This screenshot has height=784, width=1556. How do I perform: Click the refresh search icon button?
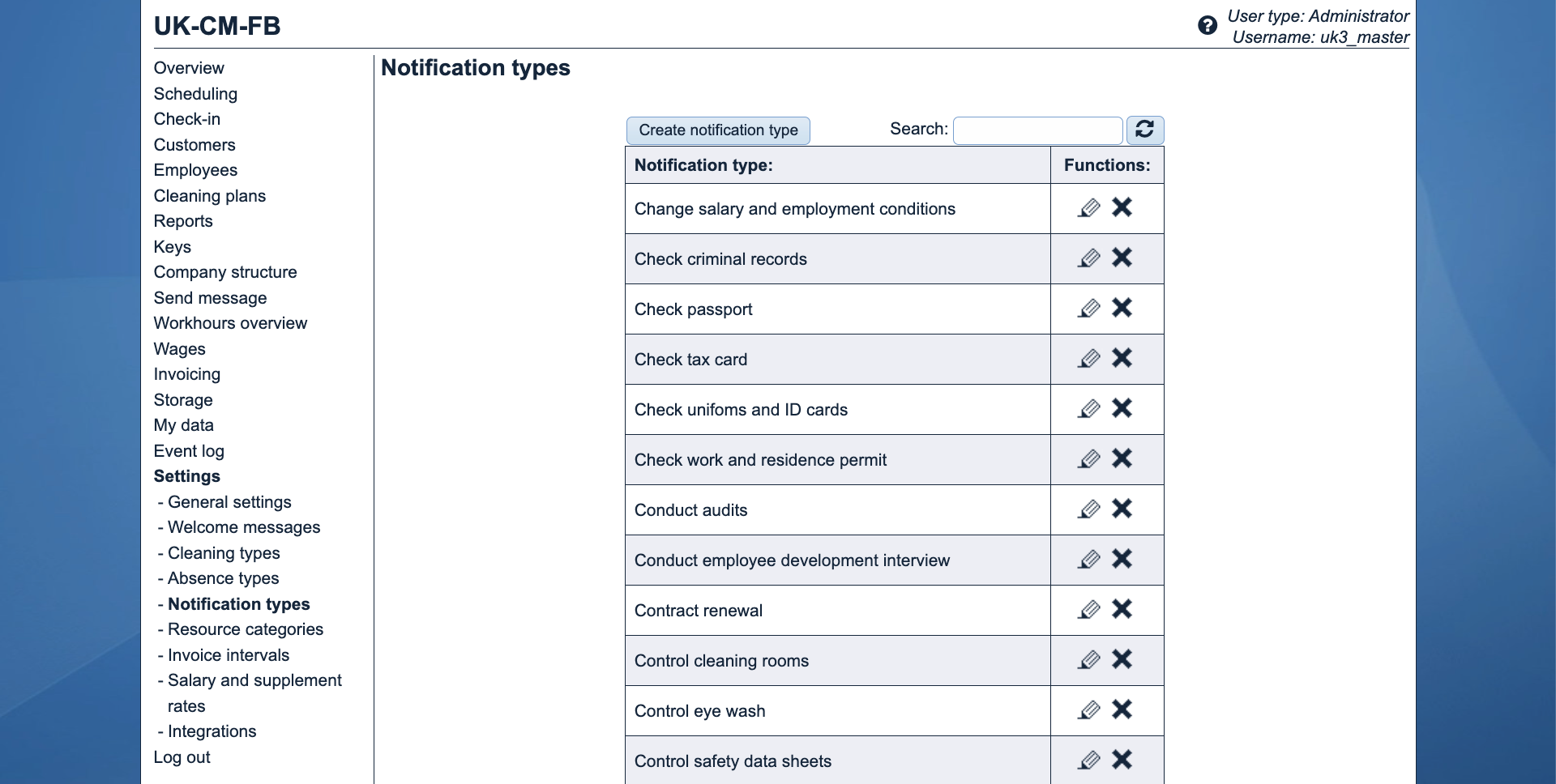click(x=1144, y=130)
